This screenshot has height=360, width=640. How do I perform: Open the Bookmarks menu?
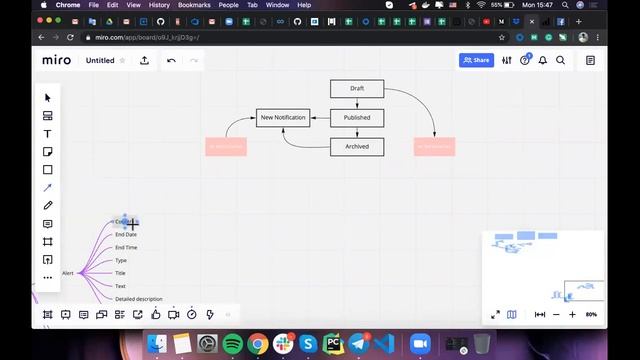tap(194, 5)
